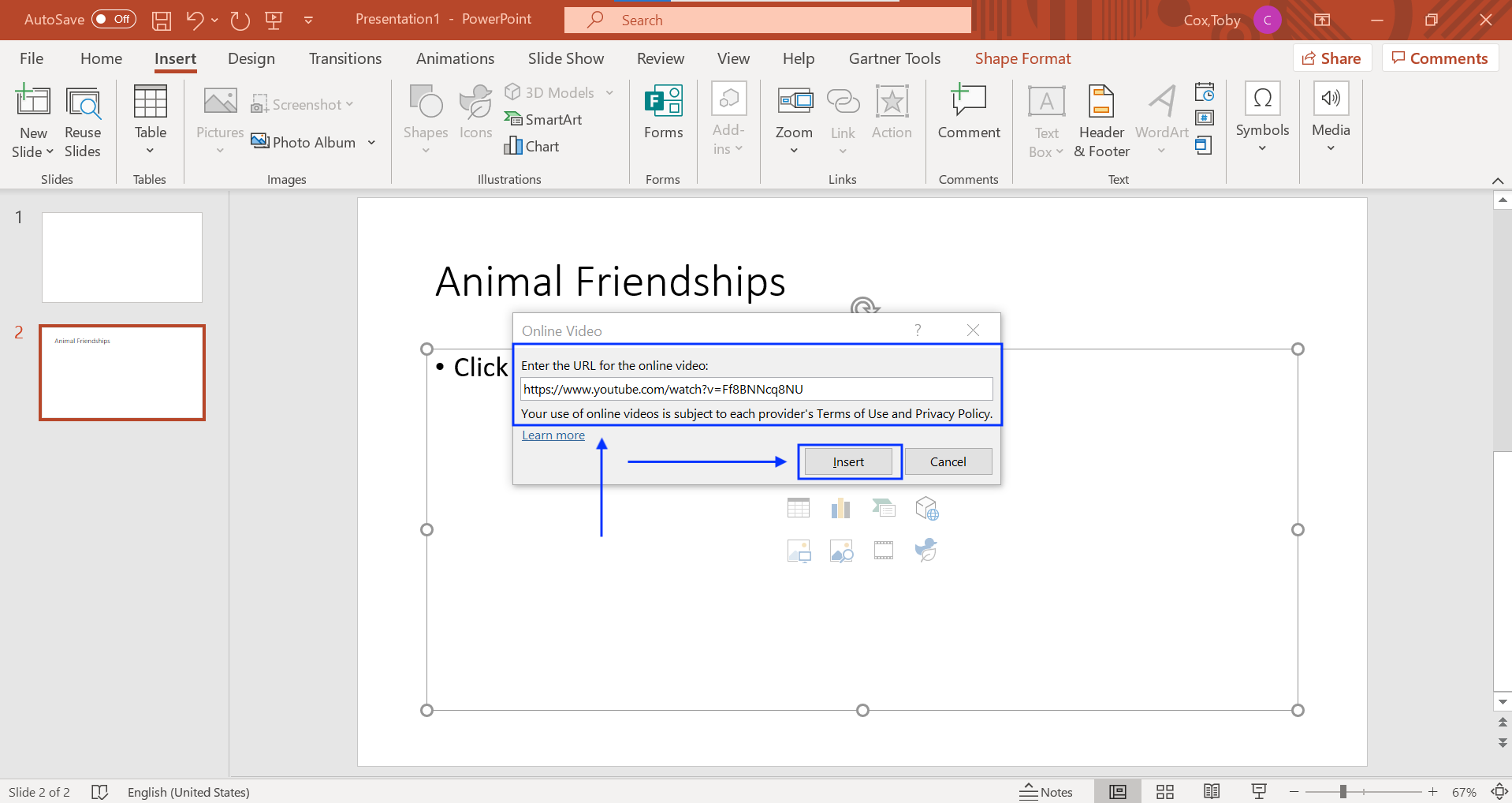Open spelling check status icon

pos(99,792)
